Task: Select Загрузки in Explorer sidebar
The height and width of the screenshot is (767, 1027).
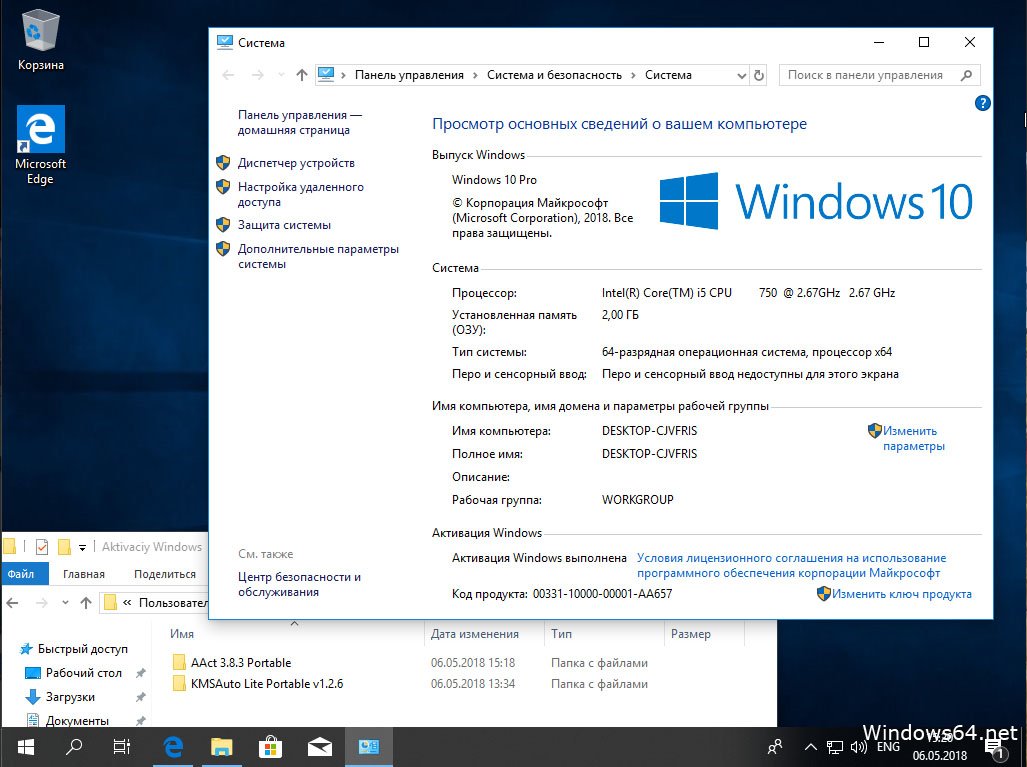Action: point(70,697)
